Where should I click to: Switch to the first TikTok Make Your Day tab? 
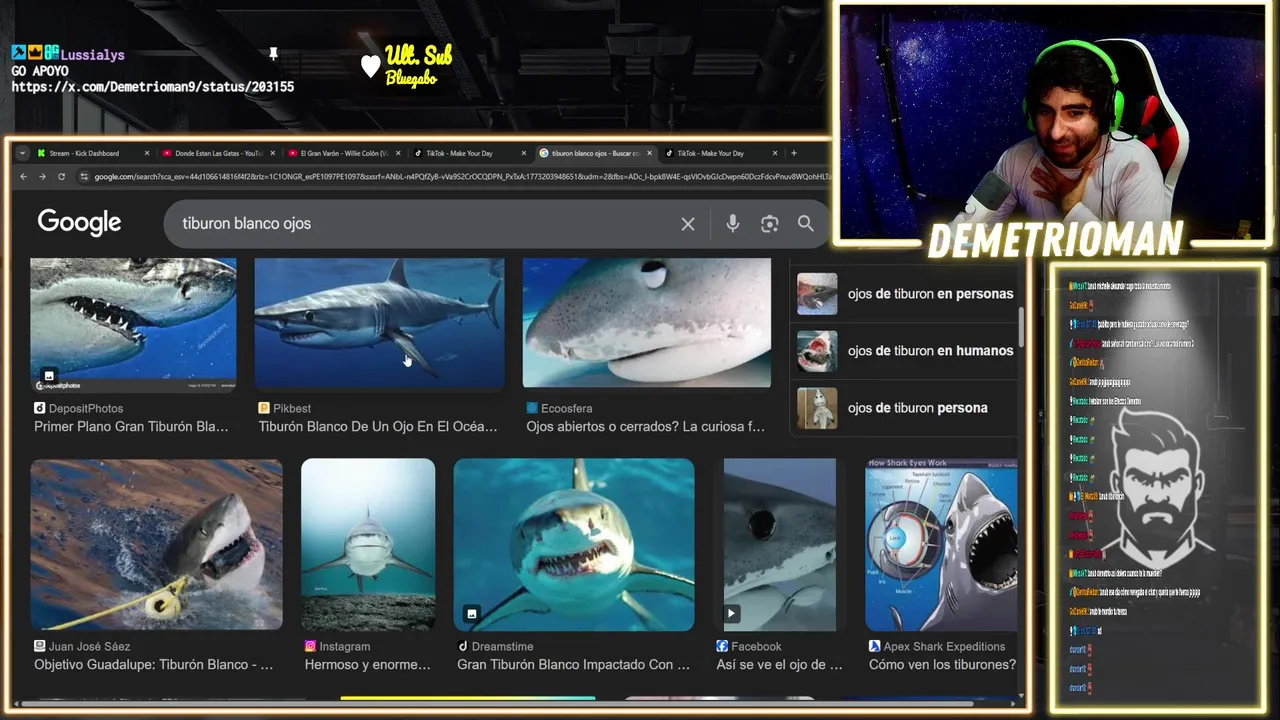pos(459,153)
